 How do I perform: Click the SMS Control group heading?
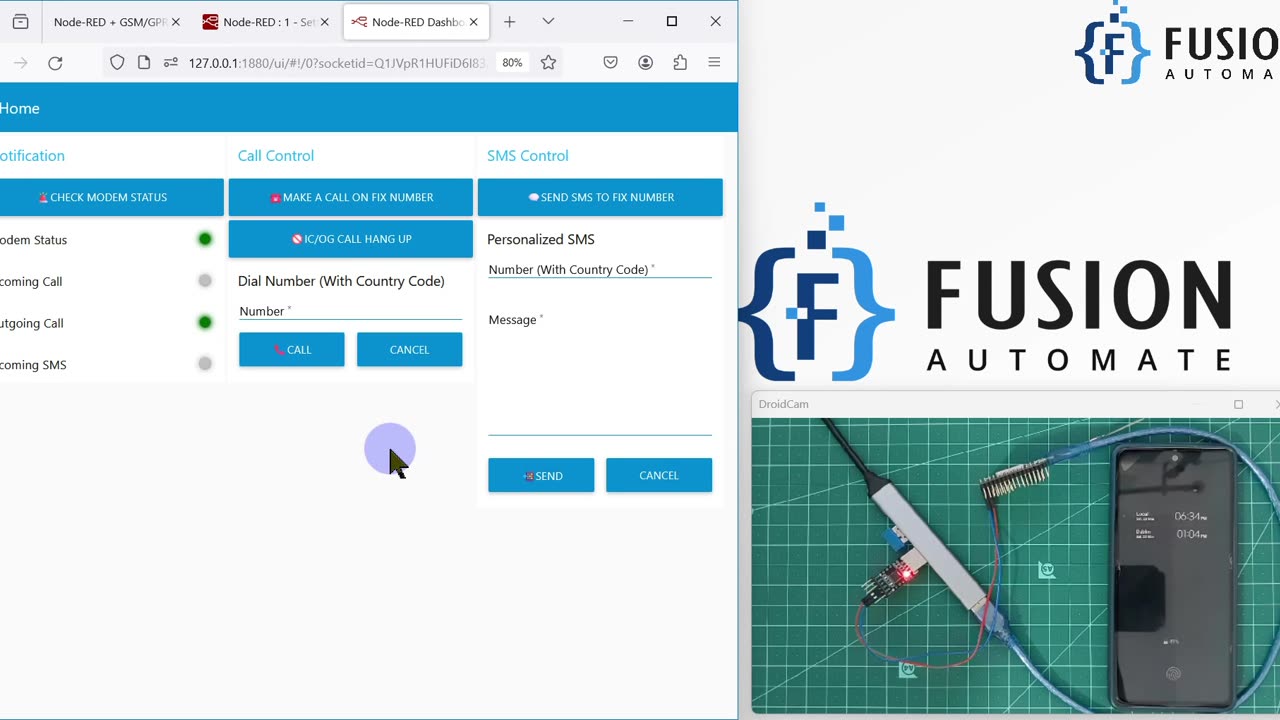(528, 156)
